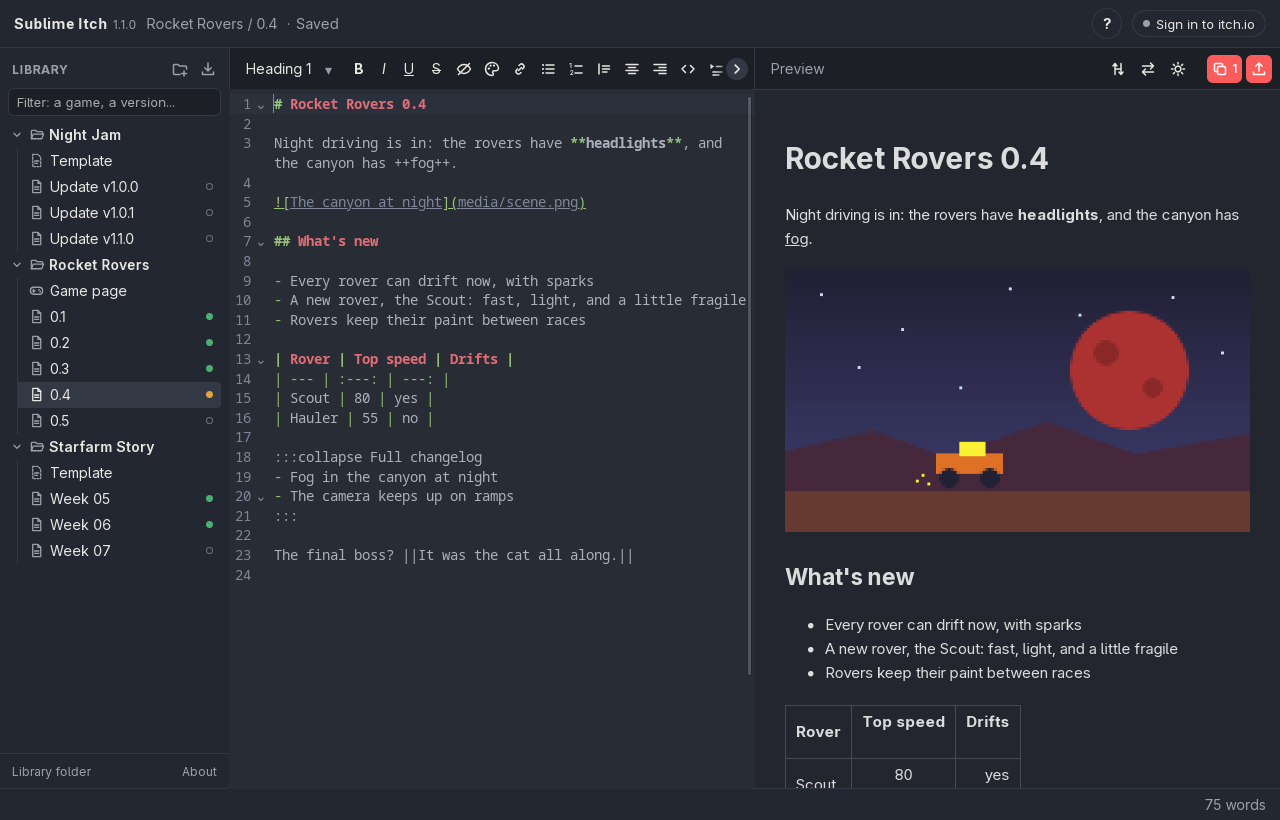Select version 0.5 under Rocket Rovers
1280x820 pixels.
point(120,421)
